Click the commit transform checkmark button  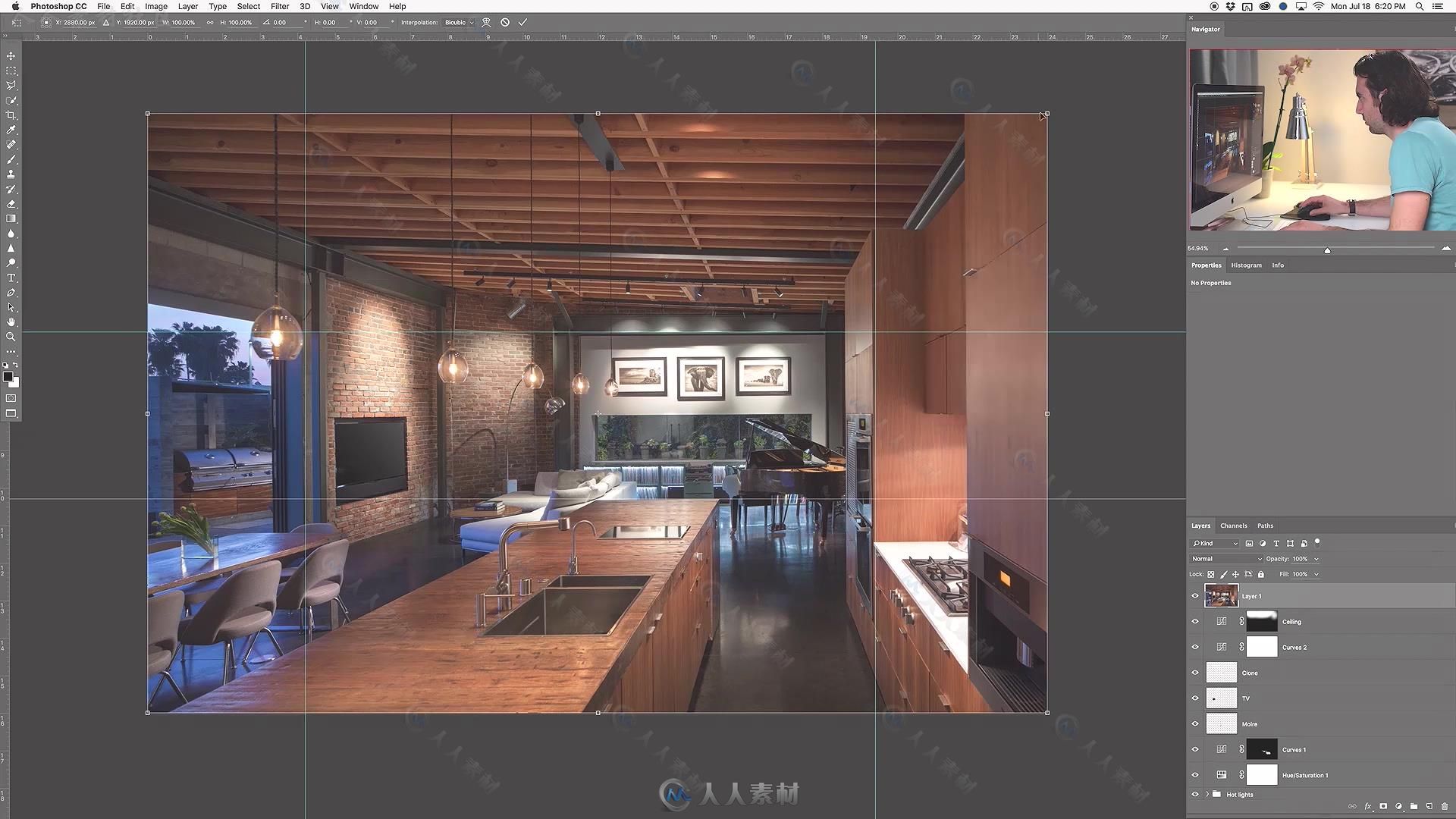[523, 22]
